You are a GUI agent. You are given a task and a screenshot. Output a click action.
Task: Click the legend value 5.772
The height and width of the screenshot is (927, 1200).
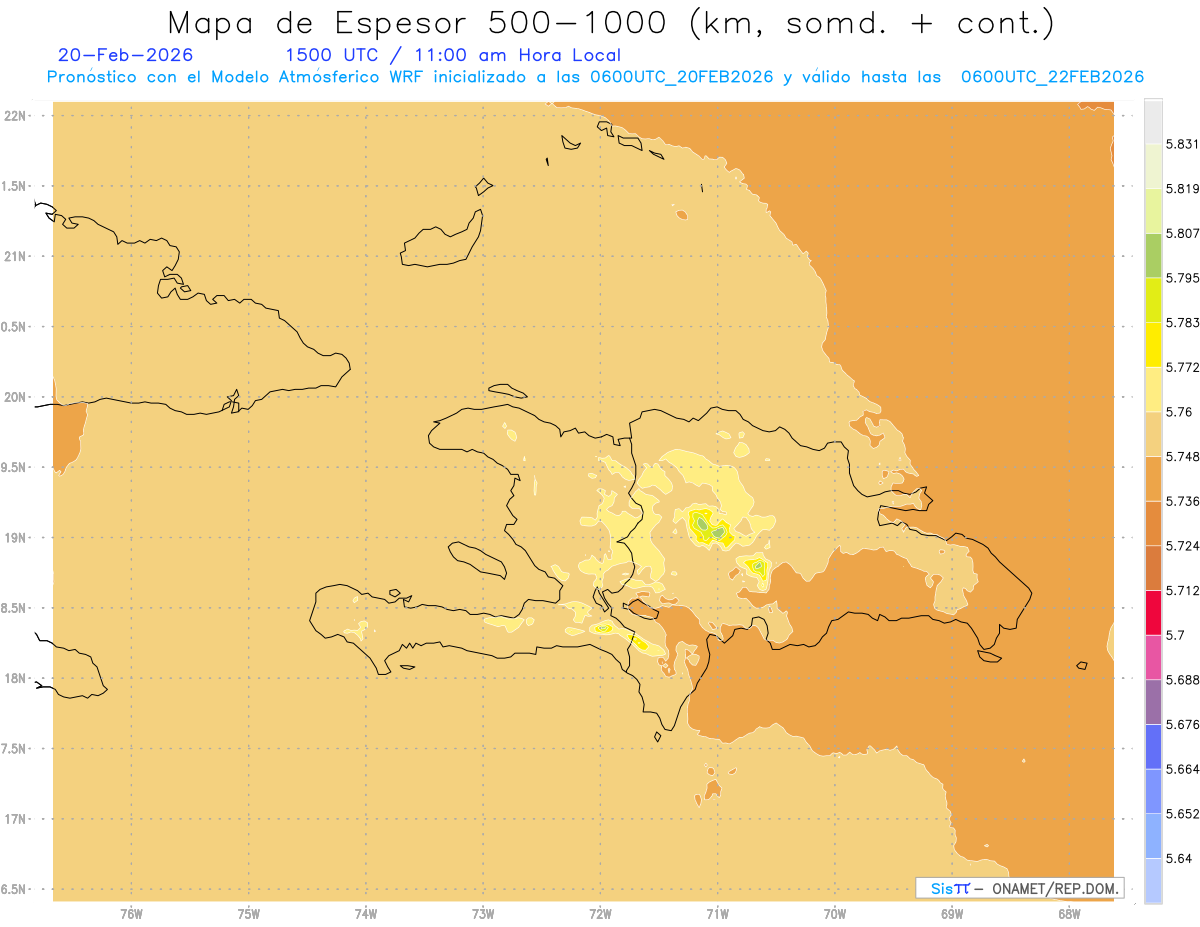tap(1182, 367)
